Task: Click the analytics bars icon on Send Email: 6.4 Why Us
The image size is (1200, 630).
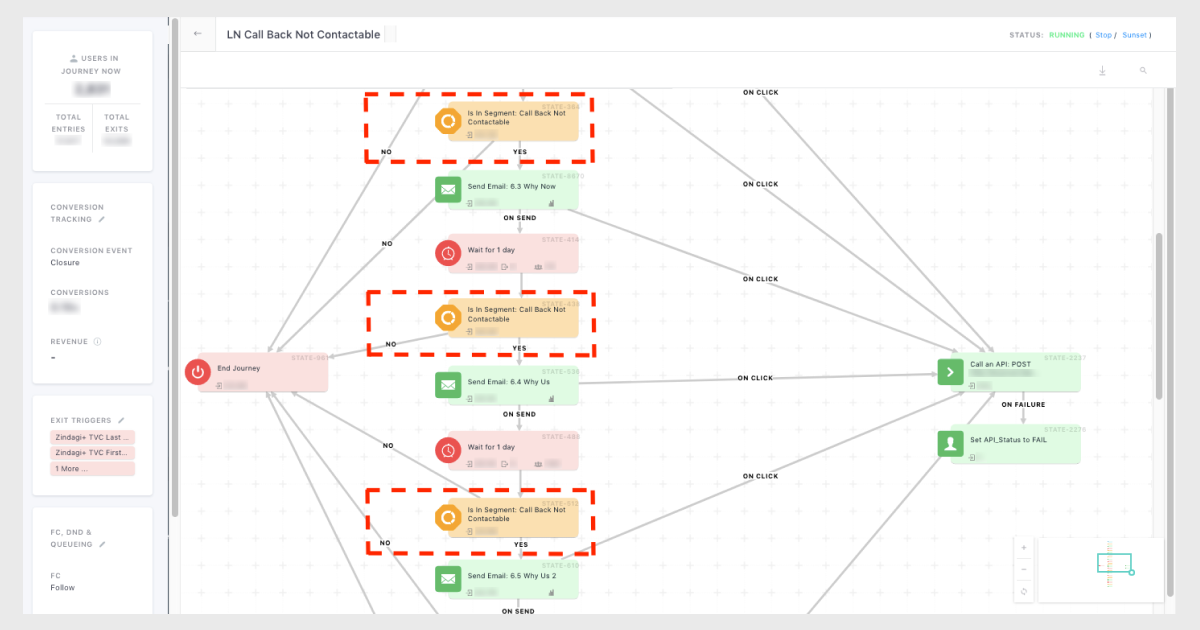Action: (x=553, y=397)
